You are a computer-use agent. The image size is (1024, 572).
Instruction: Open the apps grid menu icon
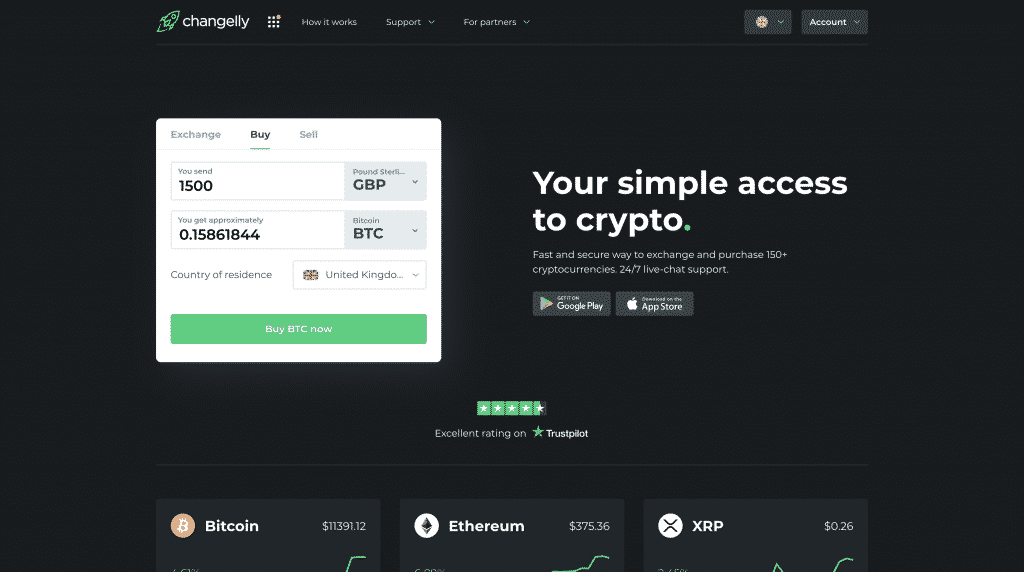click(x=274, y=22)
